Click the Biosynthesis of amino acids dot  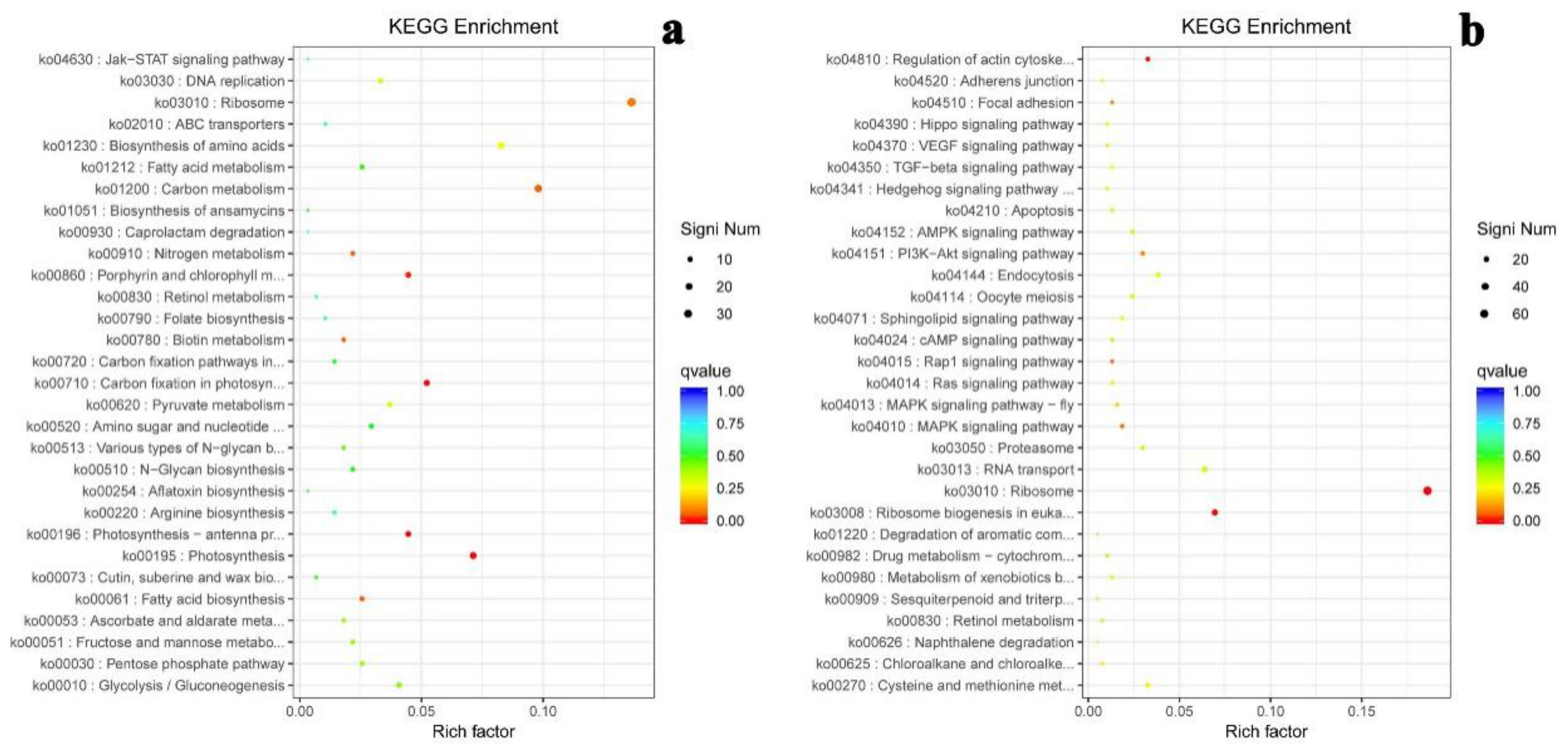pos(501,146)
